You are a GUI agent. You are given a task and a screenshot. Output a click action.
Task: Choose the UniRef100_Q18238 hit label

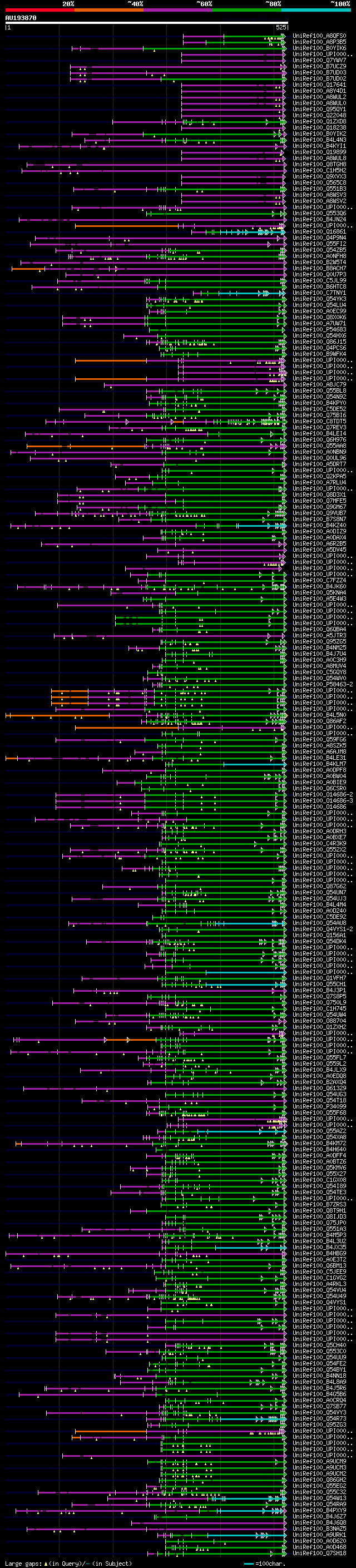(x=319, y=128)
